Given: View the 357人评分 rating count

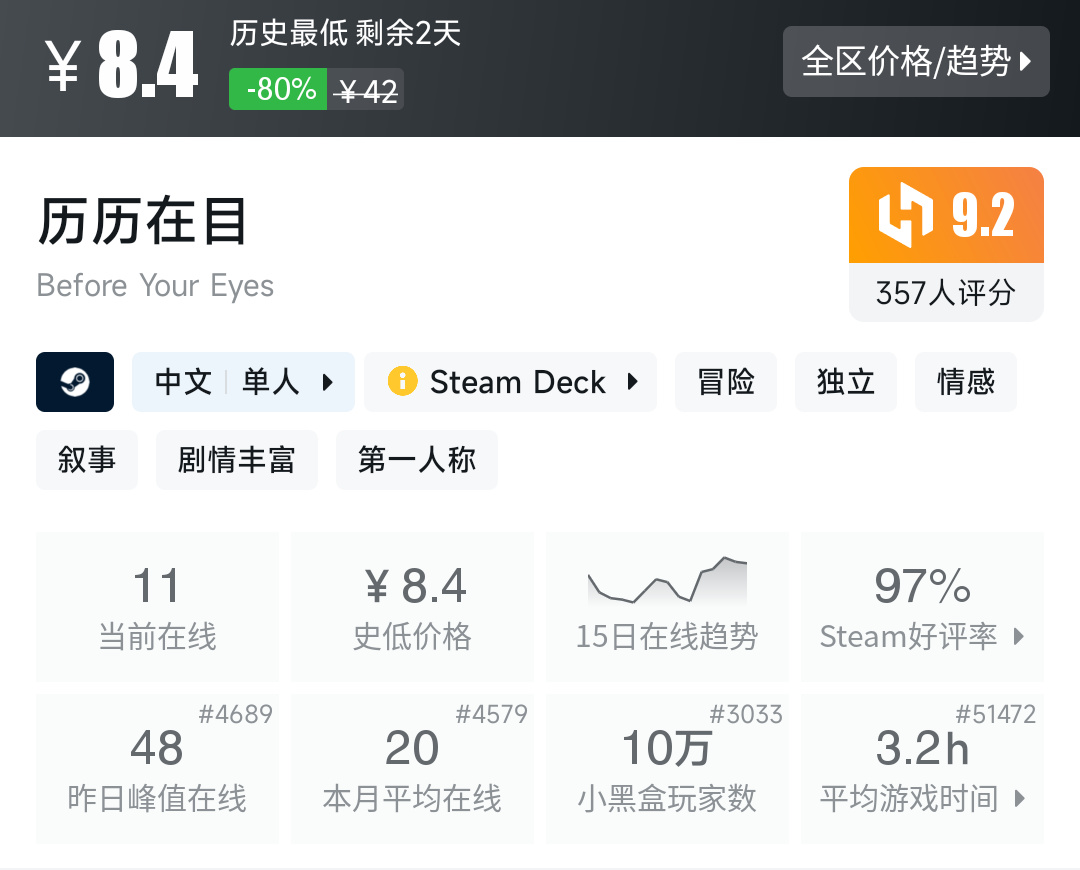Looking at the screenshot, I should [946, 293].
